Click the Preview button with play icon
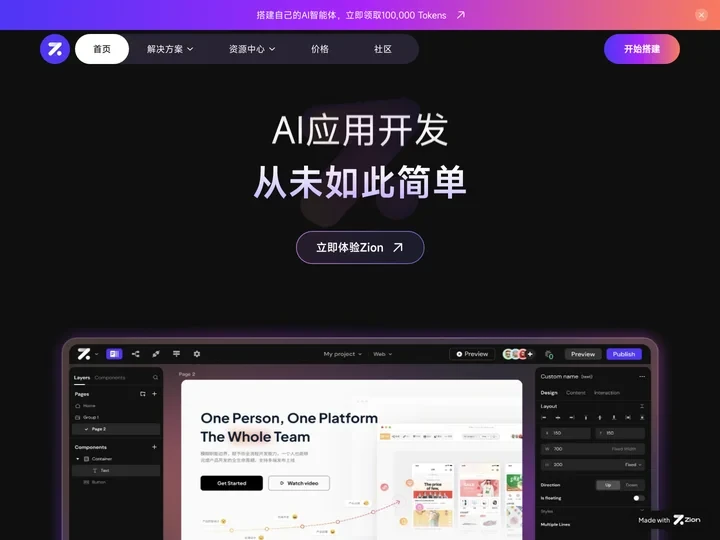This screenshot has width=720, height=540. 472,354
